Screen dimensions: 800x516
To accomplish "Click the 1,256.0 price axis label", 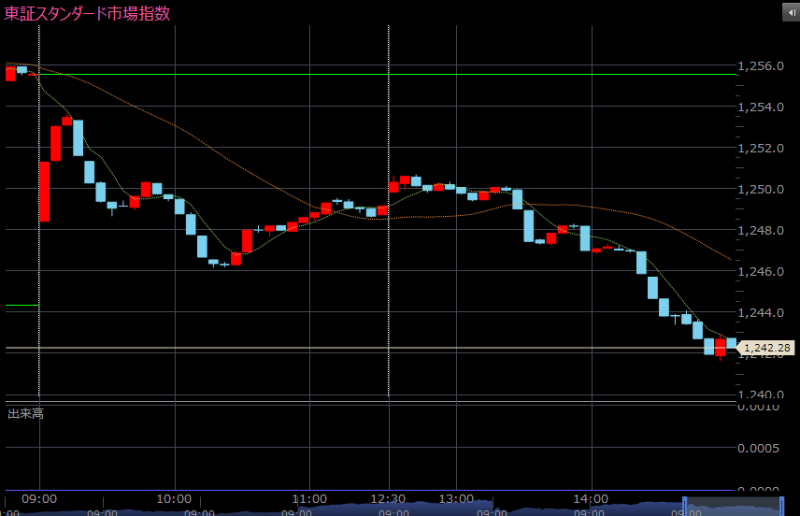I will 761,66.
